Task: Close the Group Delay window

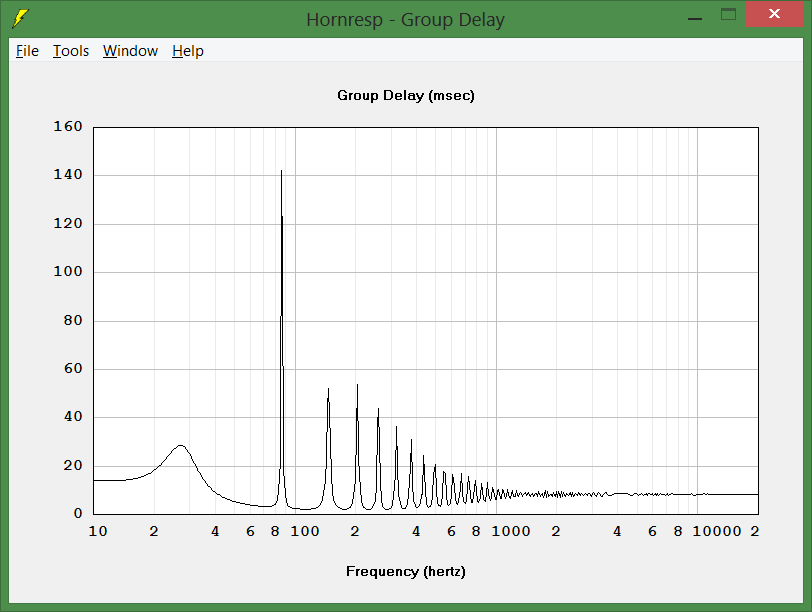Action: point(774,14)
